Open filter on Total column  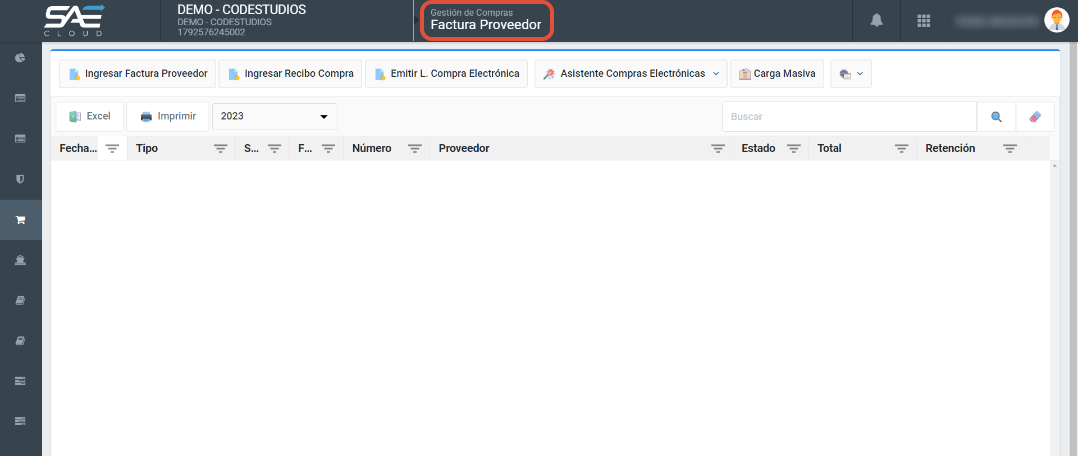pyautogui.click(x=901, y=149)
